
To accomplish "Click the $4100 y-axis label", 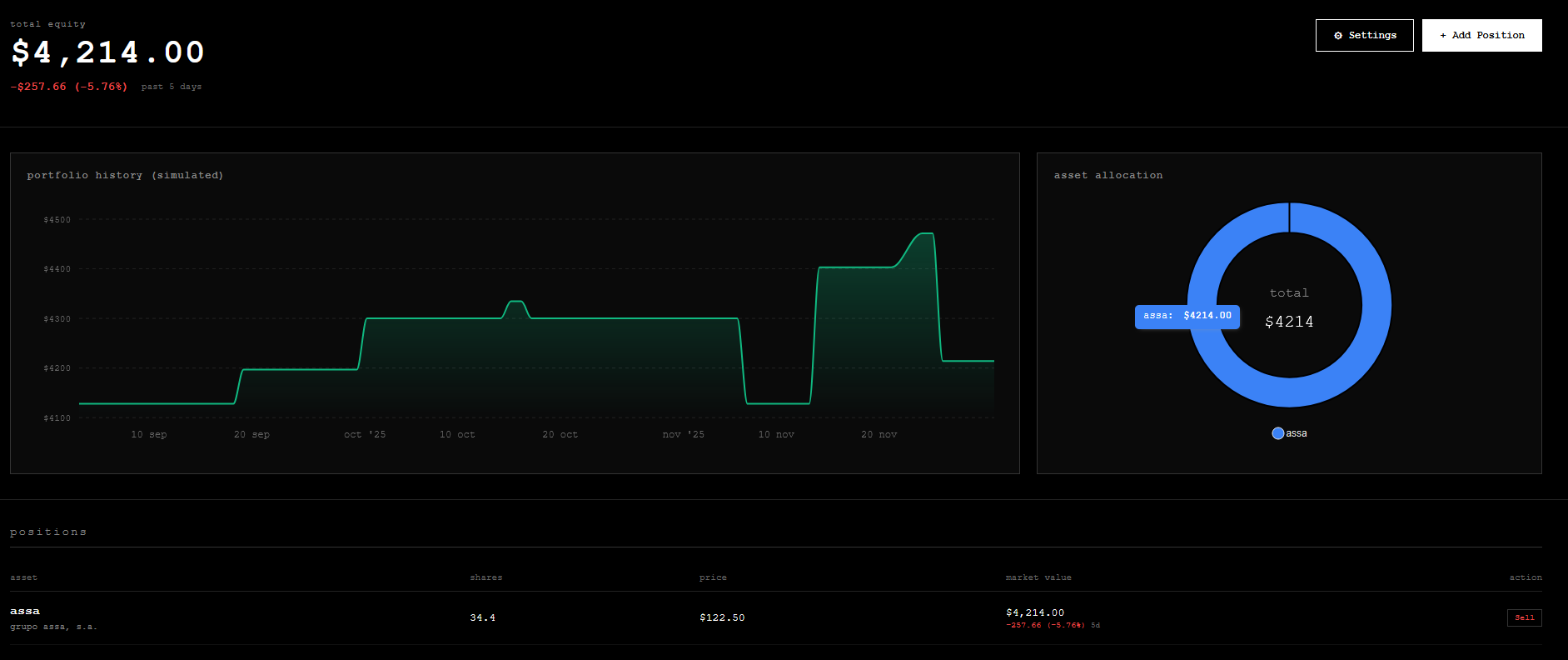I will pos(57,418).
